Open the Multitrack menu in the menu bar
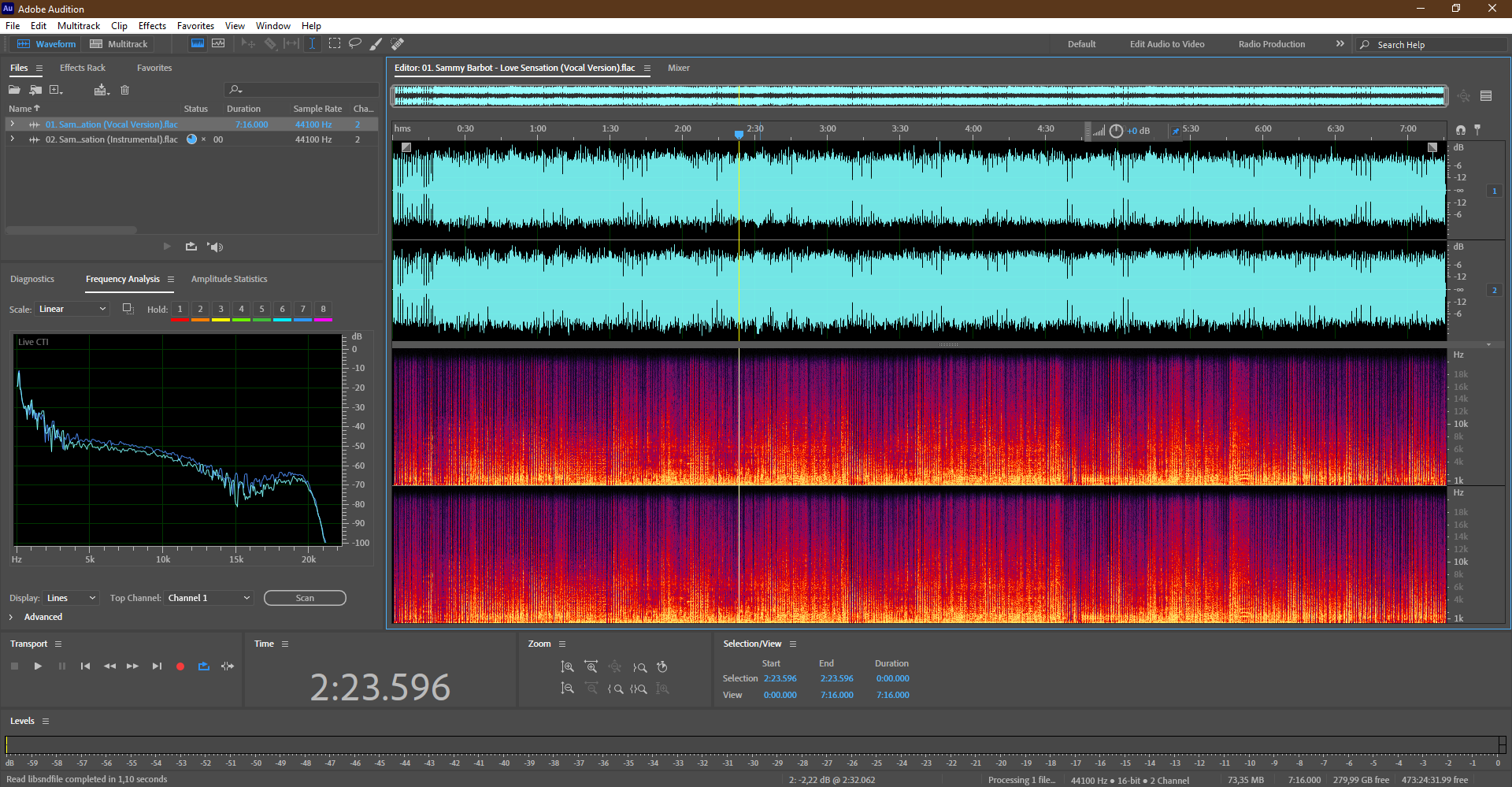This screenshot has width=1512, height=787. pos(79,26)
